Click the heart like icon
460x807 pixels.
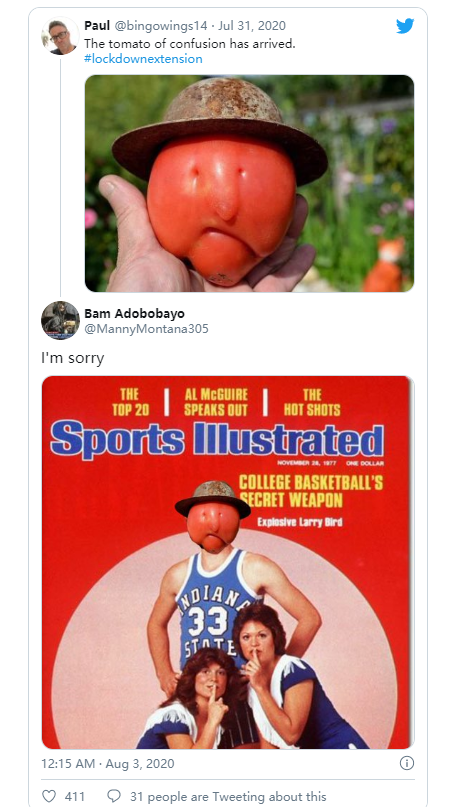(49, 796)
